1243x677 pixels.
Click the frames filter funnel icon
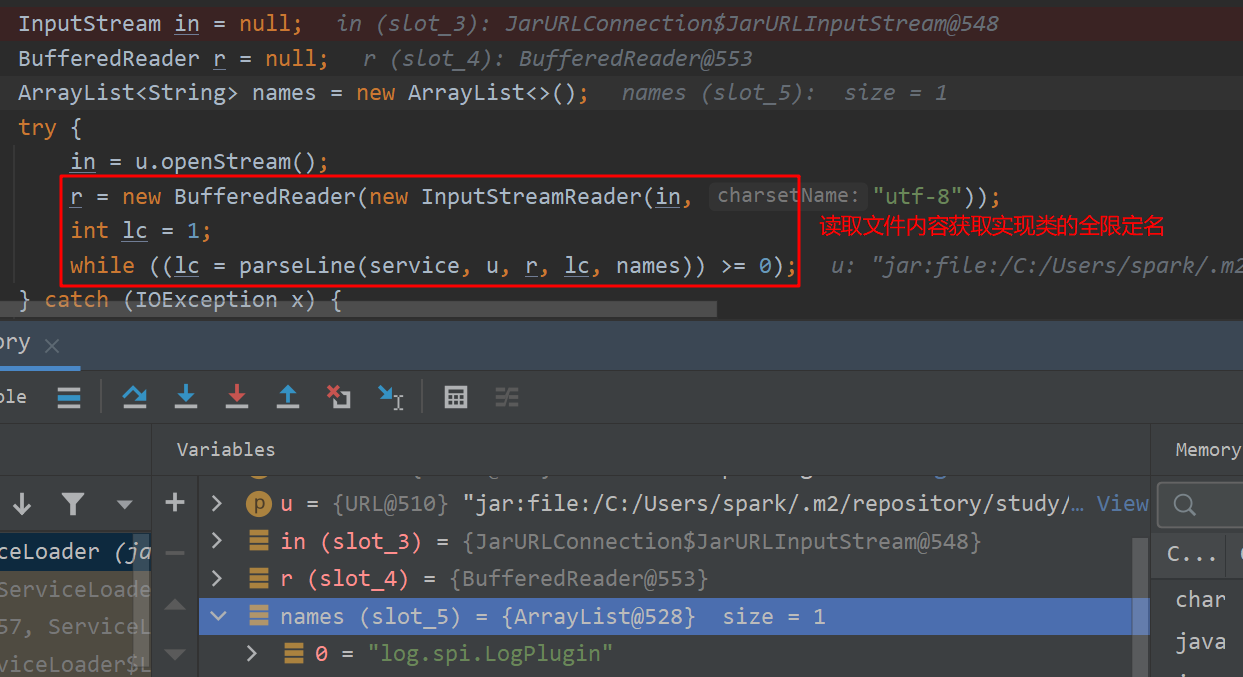tap(72, 503)
